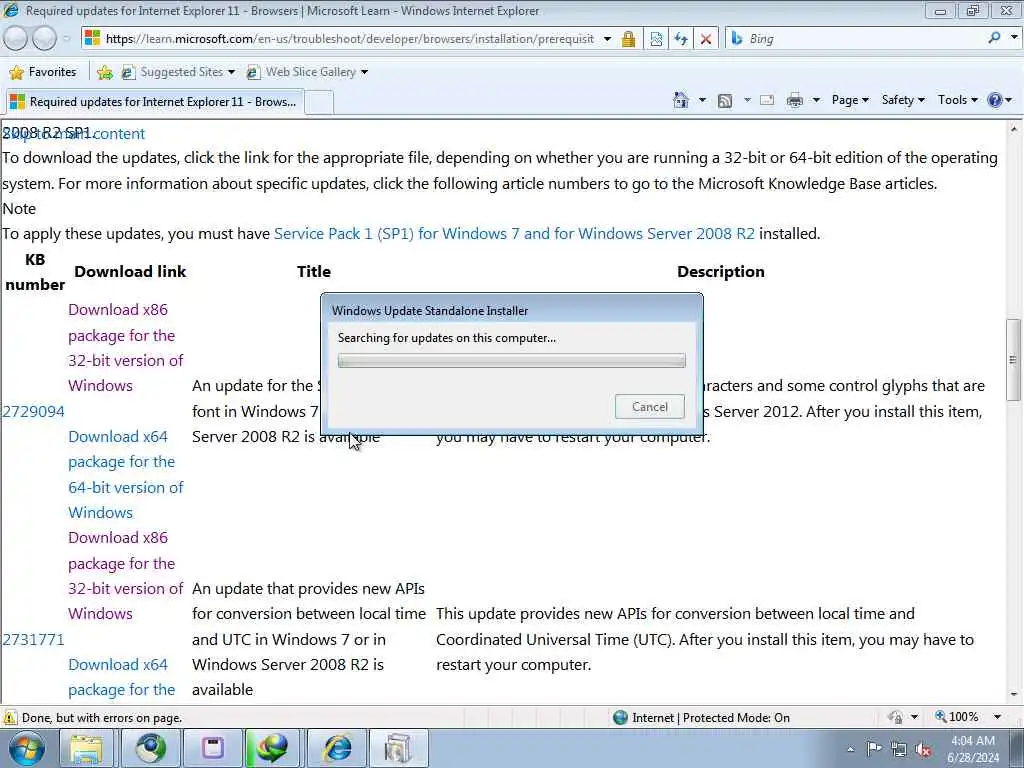This screenshot has width=1024, height=768.
Task: Expand the Web Slice Gallery dropdown
Action: click(364, 72)
